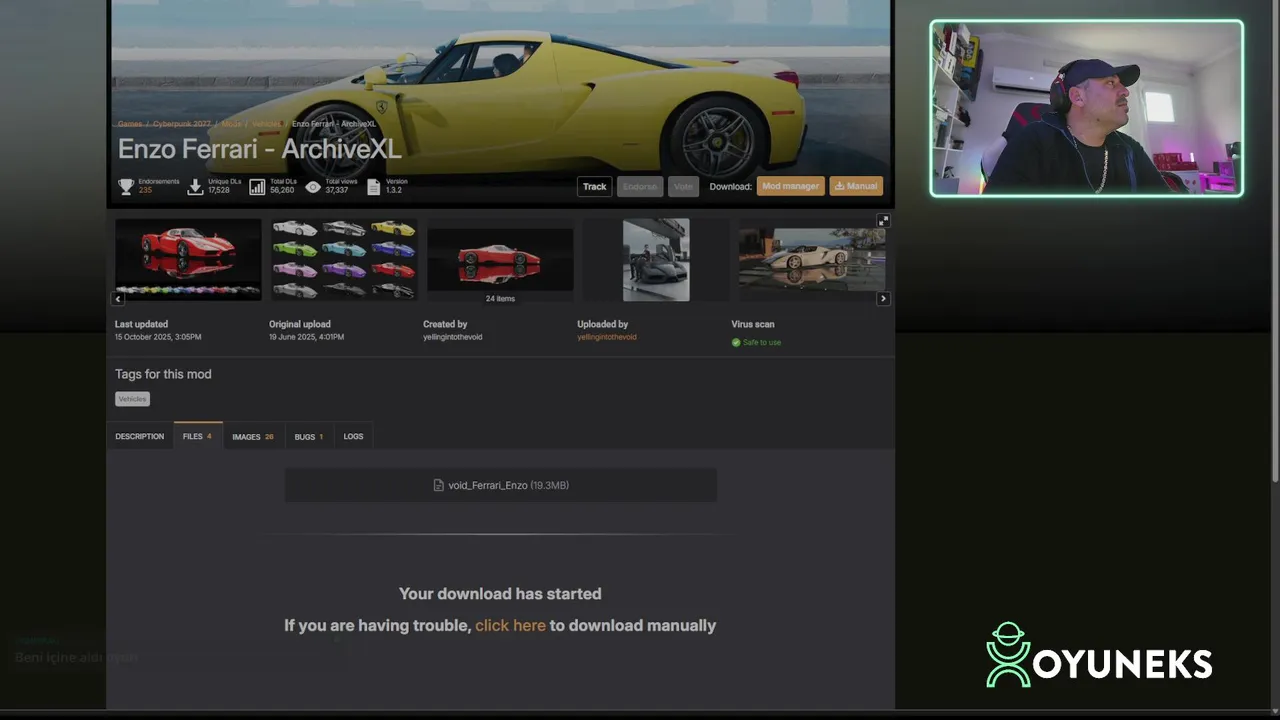Click the 'Safe to use' virus scan text
This screenshot has height=720, width=1280.
point(762,342)
